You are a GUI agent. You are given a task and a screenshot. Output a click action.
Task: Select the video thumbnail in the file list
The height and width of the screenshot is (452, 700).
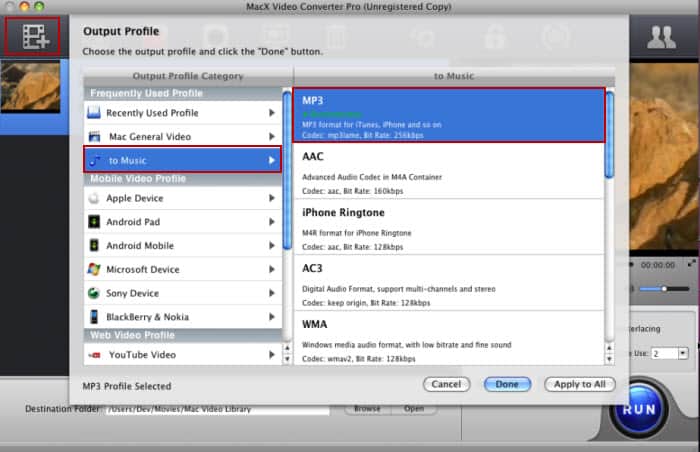[x=30, y=86]
